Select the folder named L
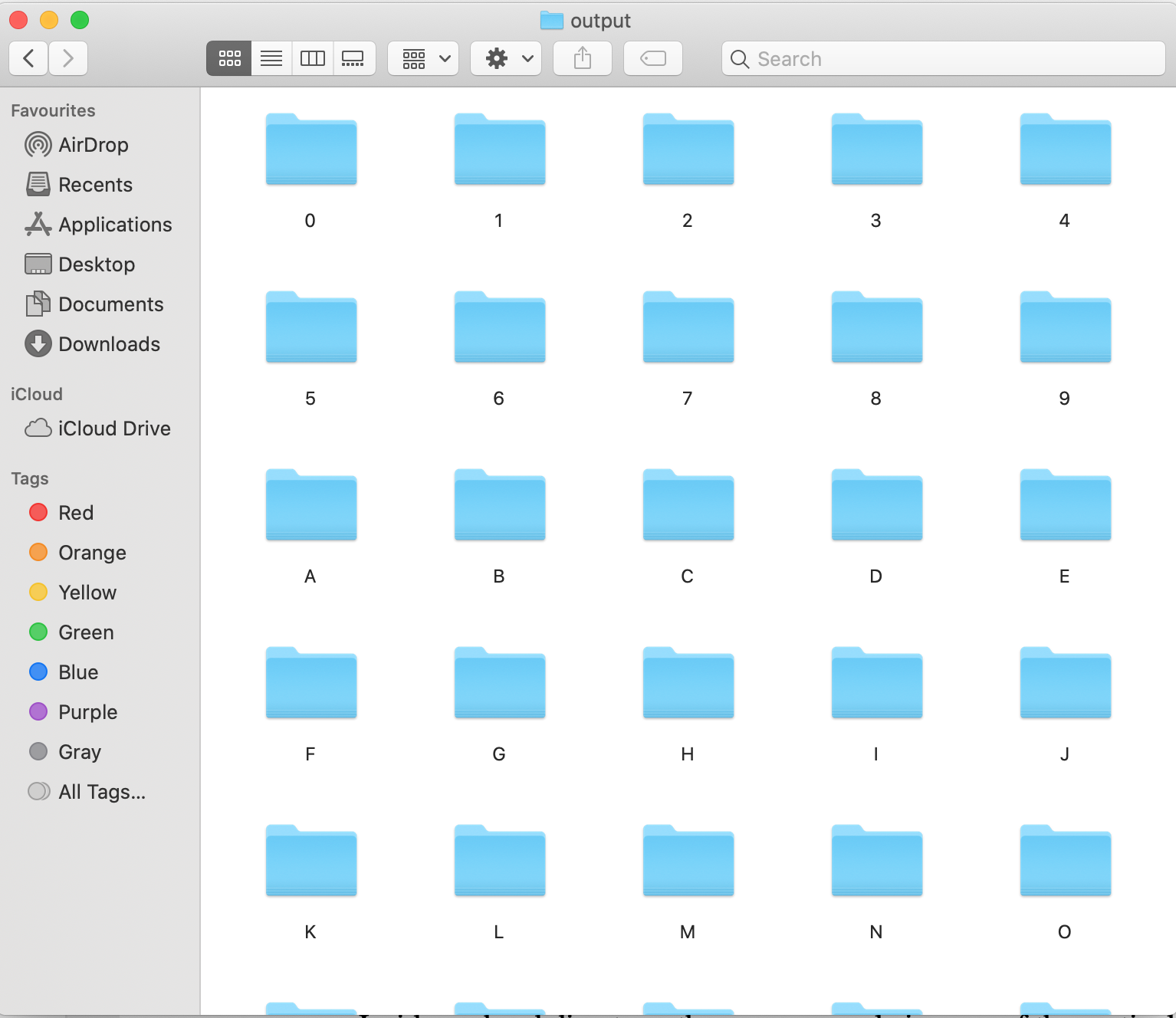Image resolution: width=1176 pixels, height=1018 pixels. click(500, 861)
